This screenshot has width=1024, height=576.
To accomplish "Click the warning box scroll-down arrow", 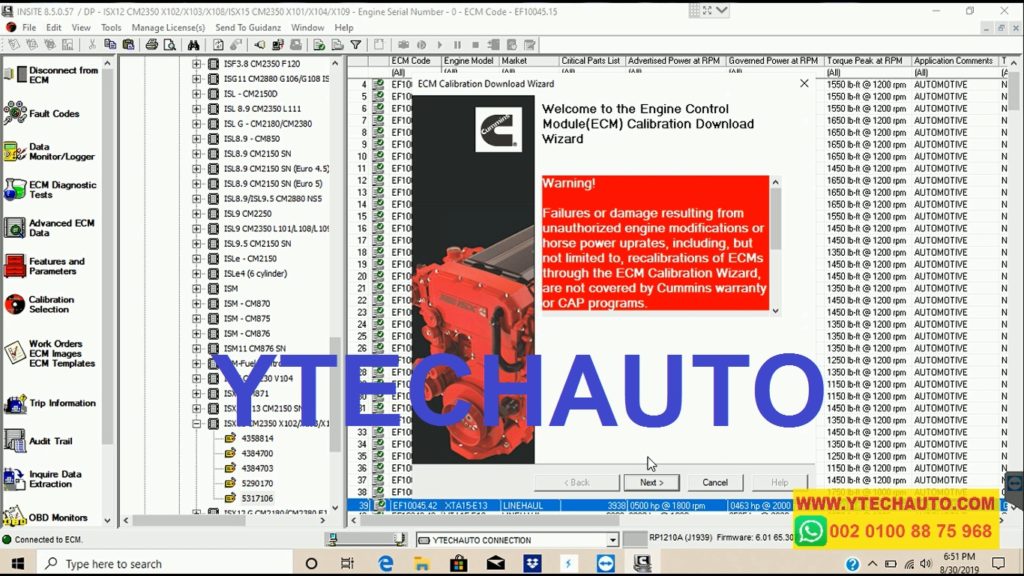I will point(775,310).
